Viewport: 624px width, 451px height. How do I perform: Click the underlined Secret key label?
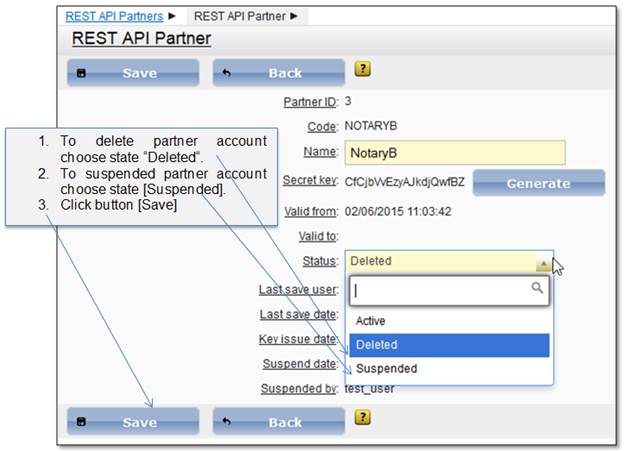click(310, 181)
